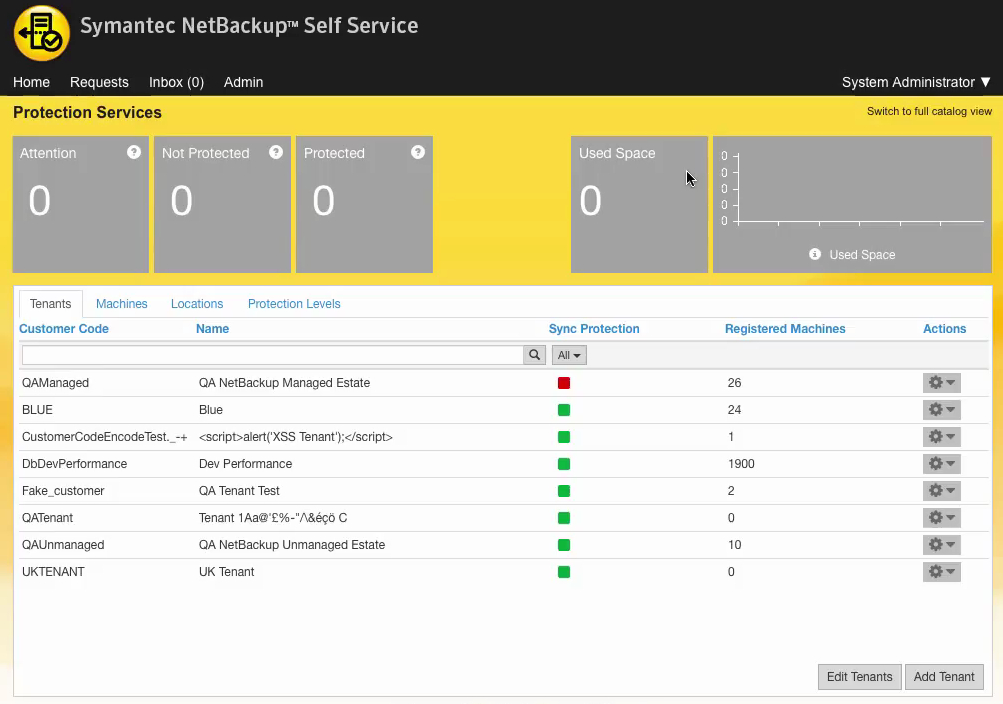This screenshot has width=1003, height=704.
Task: Click the Edit Tenants button
Action: [859, 677]
